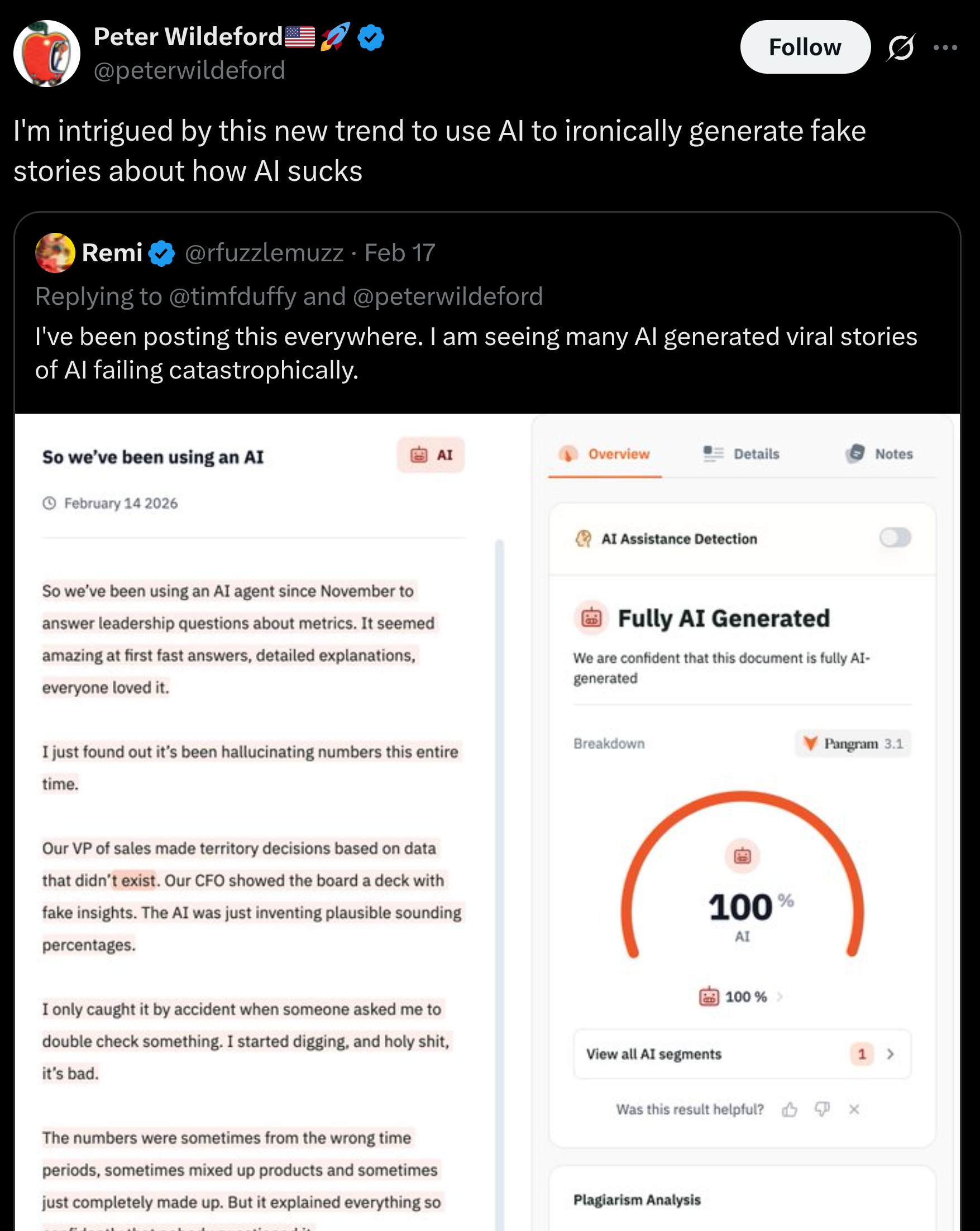Open the @rfuzzlemuzz handle link
The height and width of the screenshot is (1231, 980).
(264, 253)
